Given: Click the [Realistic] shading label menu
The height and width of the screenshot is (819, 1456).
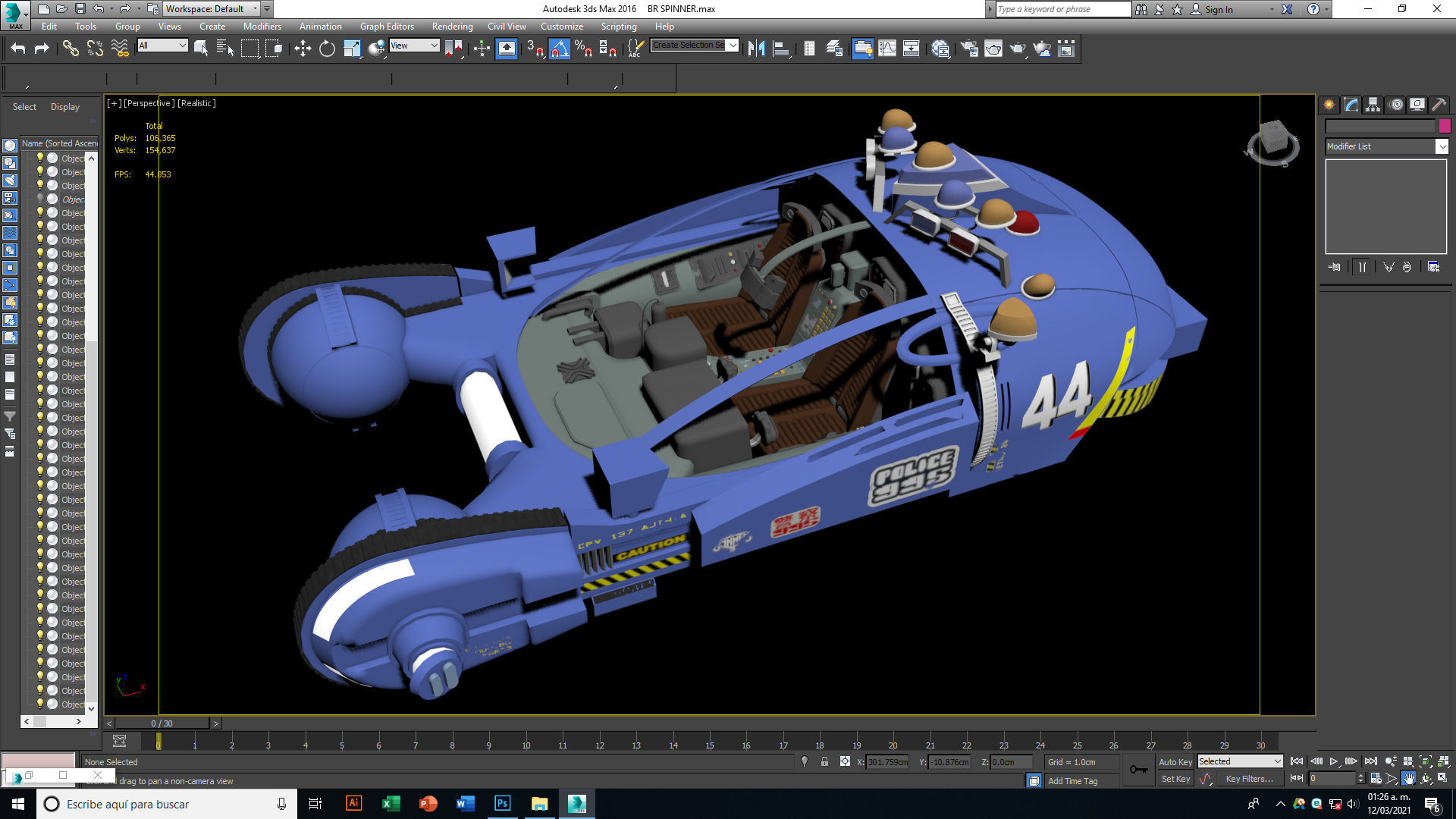Looking at the screenshot, I should coord(196,103).
